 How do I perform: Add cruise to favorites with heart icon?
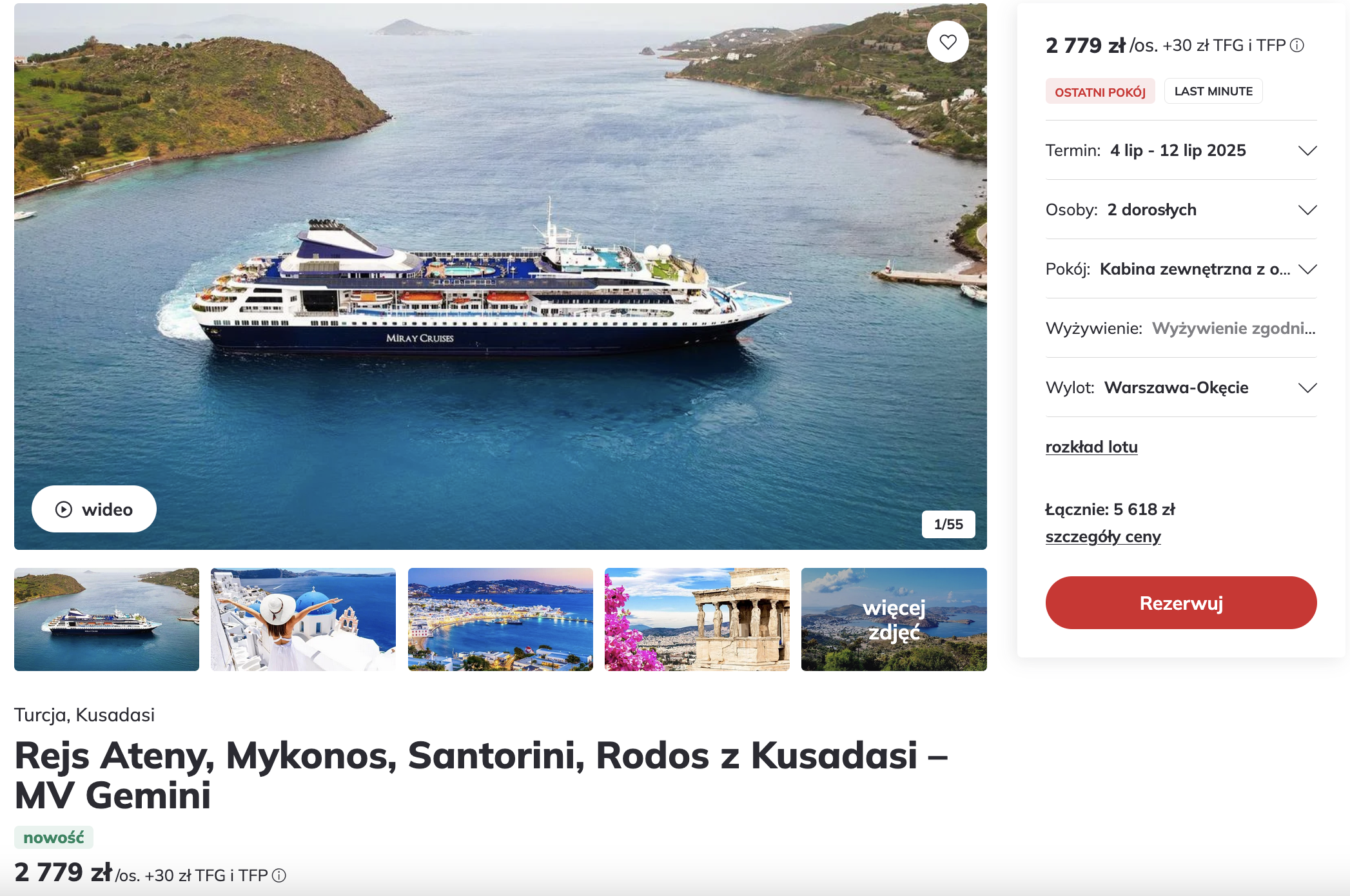(x=948, y=42)
